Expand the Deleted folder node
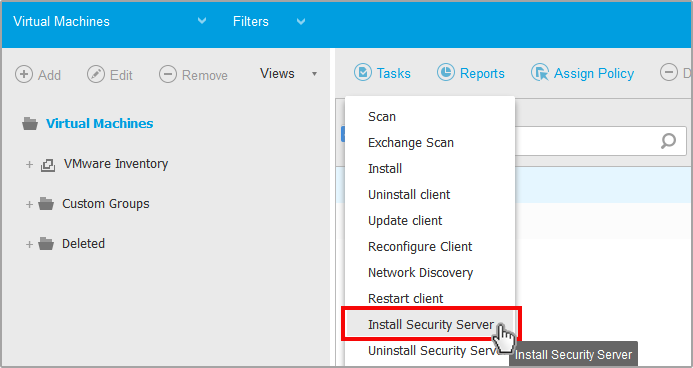693x368 pixels. [x=29, y=244]
